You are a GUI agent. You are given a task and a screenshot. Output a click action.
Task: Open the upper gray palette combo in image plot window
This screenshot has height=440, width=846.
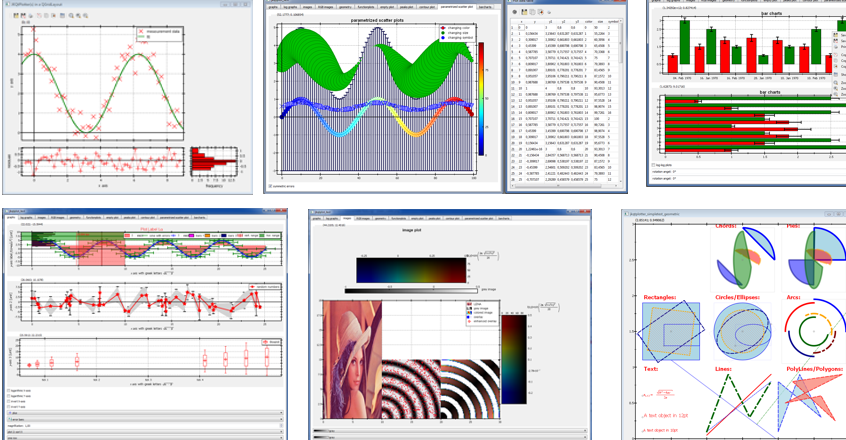tap(450, 431)
